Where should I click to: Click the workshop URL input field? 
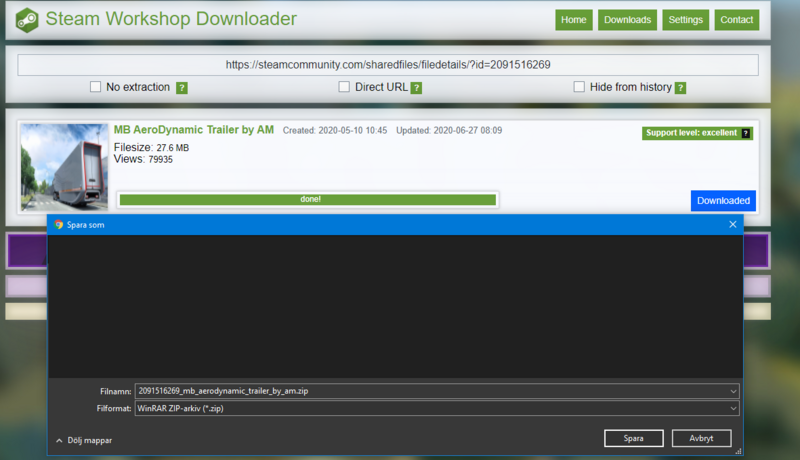tap(388, 65)
